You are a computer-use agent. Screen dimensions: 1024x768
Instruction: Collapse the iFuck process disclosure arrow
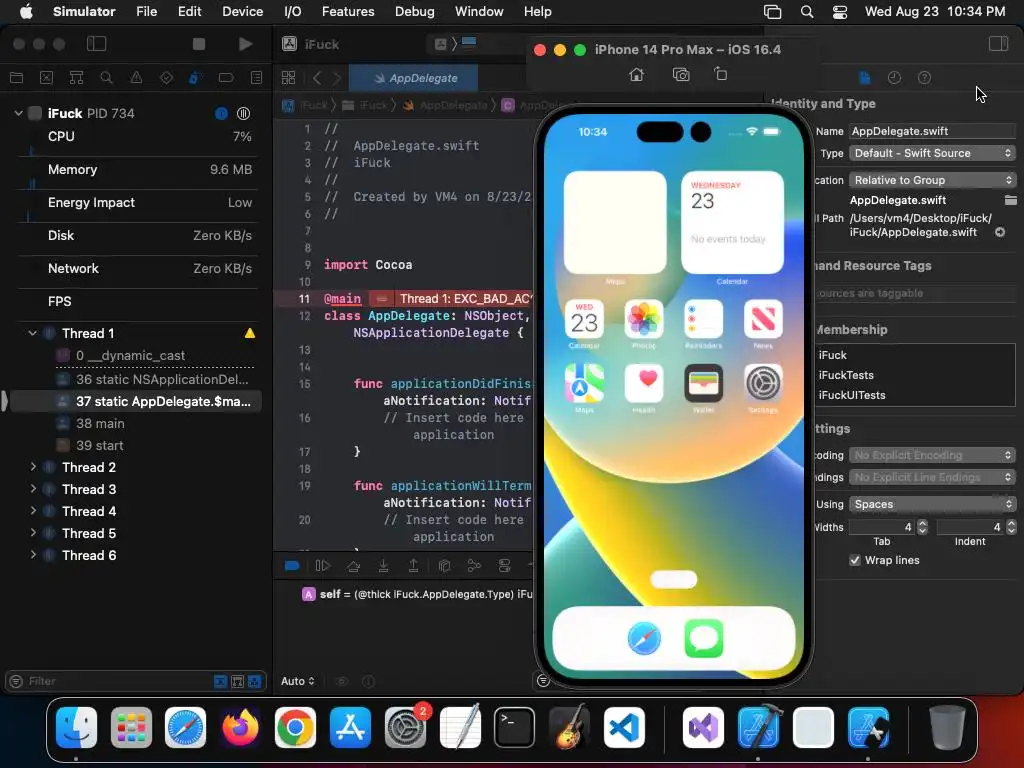click(x=18, y=113)
